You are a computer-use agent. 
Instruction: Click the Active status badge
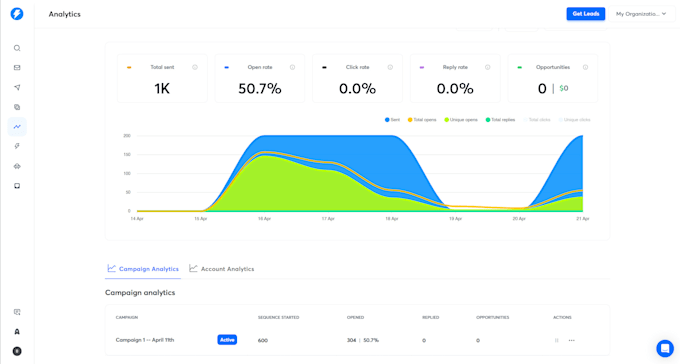[x=227, y=340]
